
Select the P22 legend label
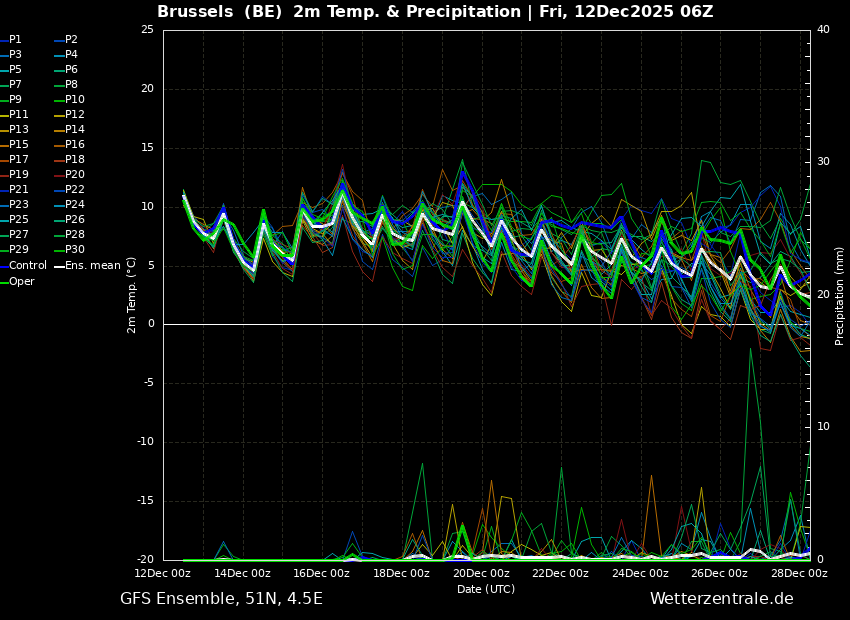(x=75, y=190)
